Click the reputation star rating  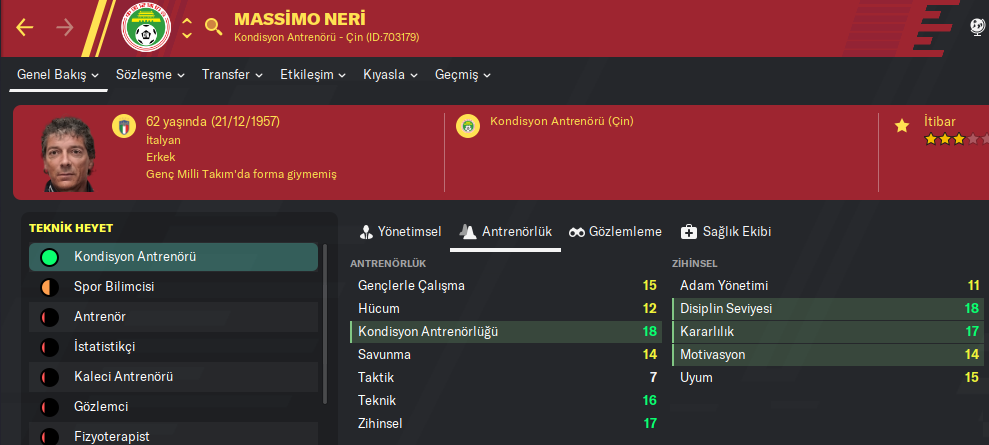point(950,140)
